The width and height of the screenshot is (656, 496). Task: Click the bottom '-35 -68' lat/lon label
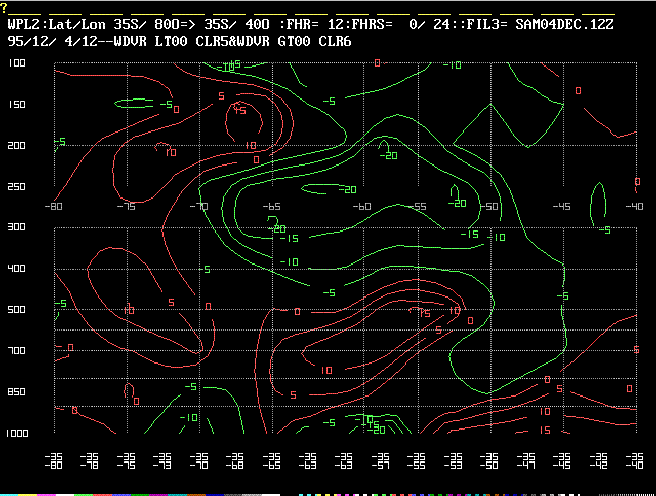(235, 460)
